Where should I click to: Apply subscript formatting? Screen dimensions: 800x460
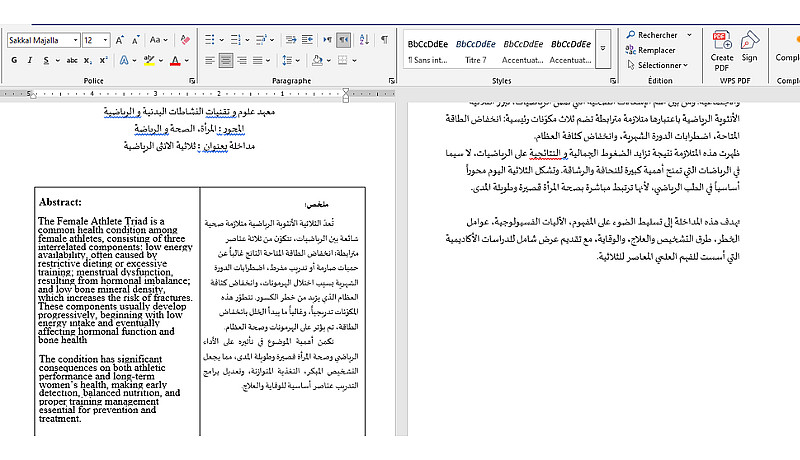click(x=88, y=60)
